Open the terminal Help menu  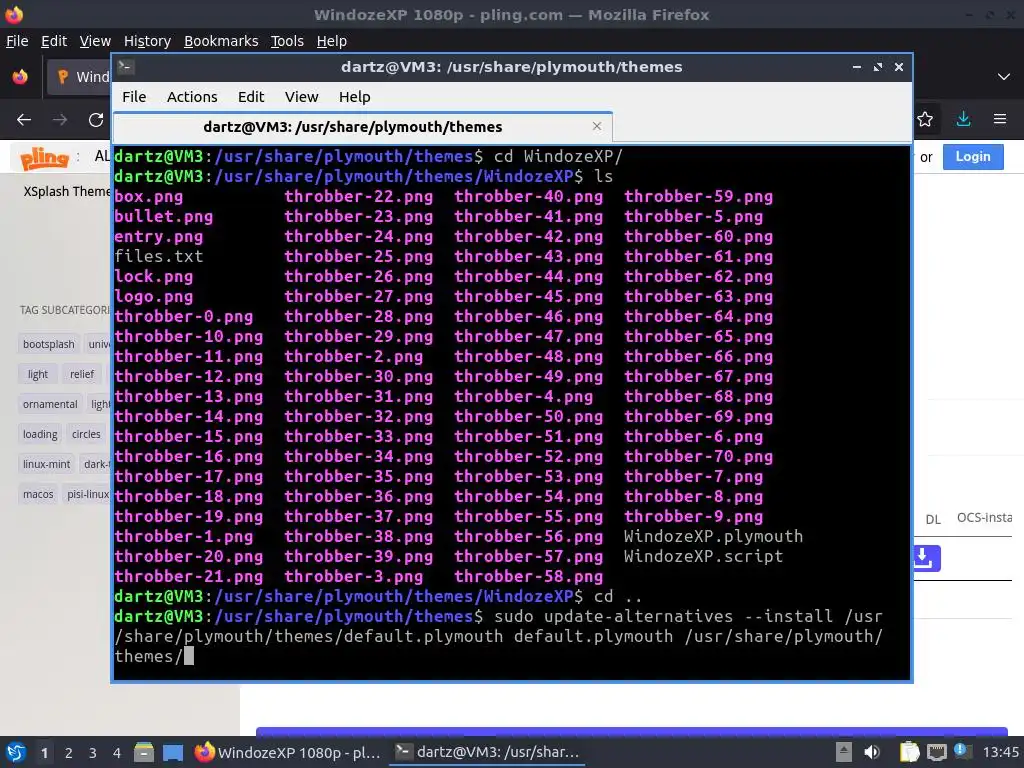pyautogui.click(x=355, y=97)
